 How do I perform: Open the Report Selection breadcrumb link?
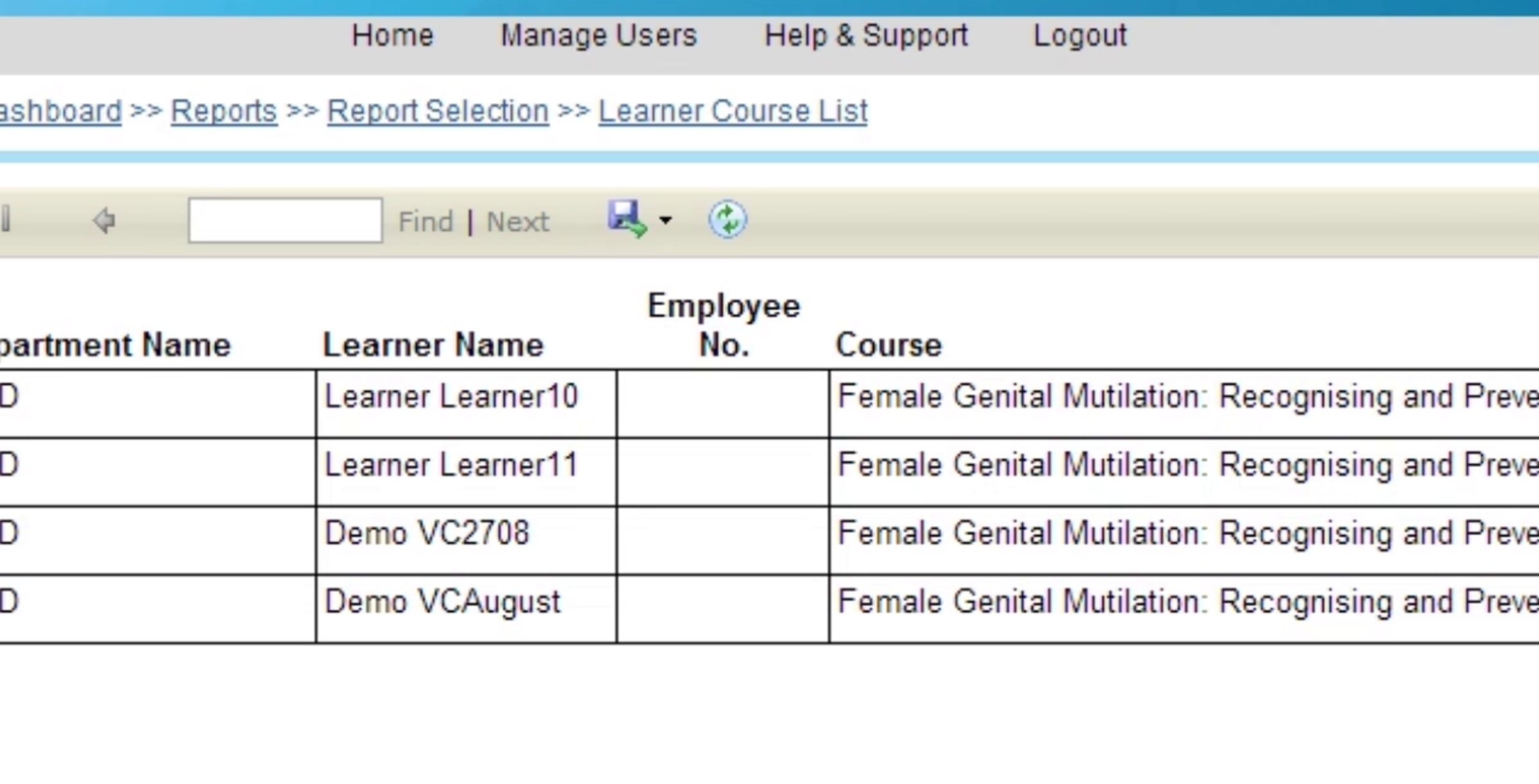pyautogui.click(x=438, y=112)
